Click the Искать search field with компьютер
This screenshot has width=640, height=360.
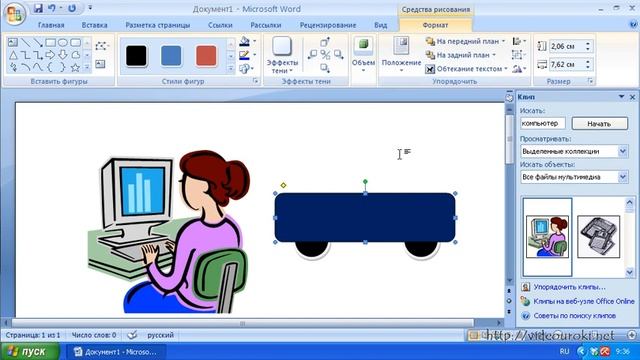pos(542,123)
